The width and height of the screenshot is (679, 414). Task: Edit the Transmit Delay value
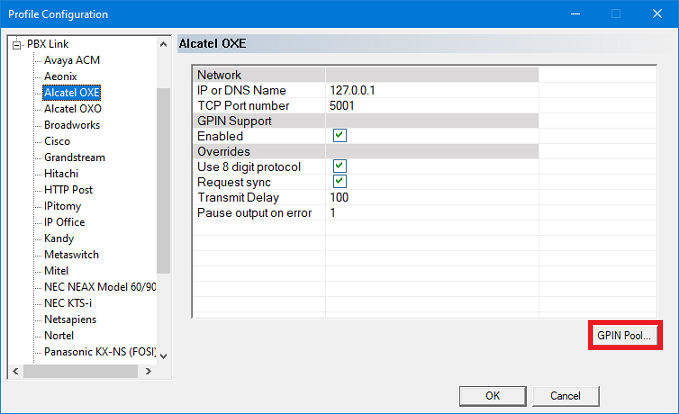432,198
